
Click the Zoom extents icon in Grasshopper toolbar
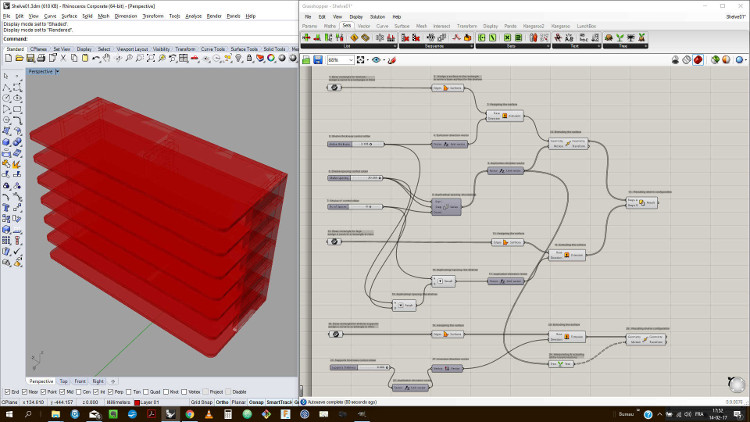(x=361, y=60)
